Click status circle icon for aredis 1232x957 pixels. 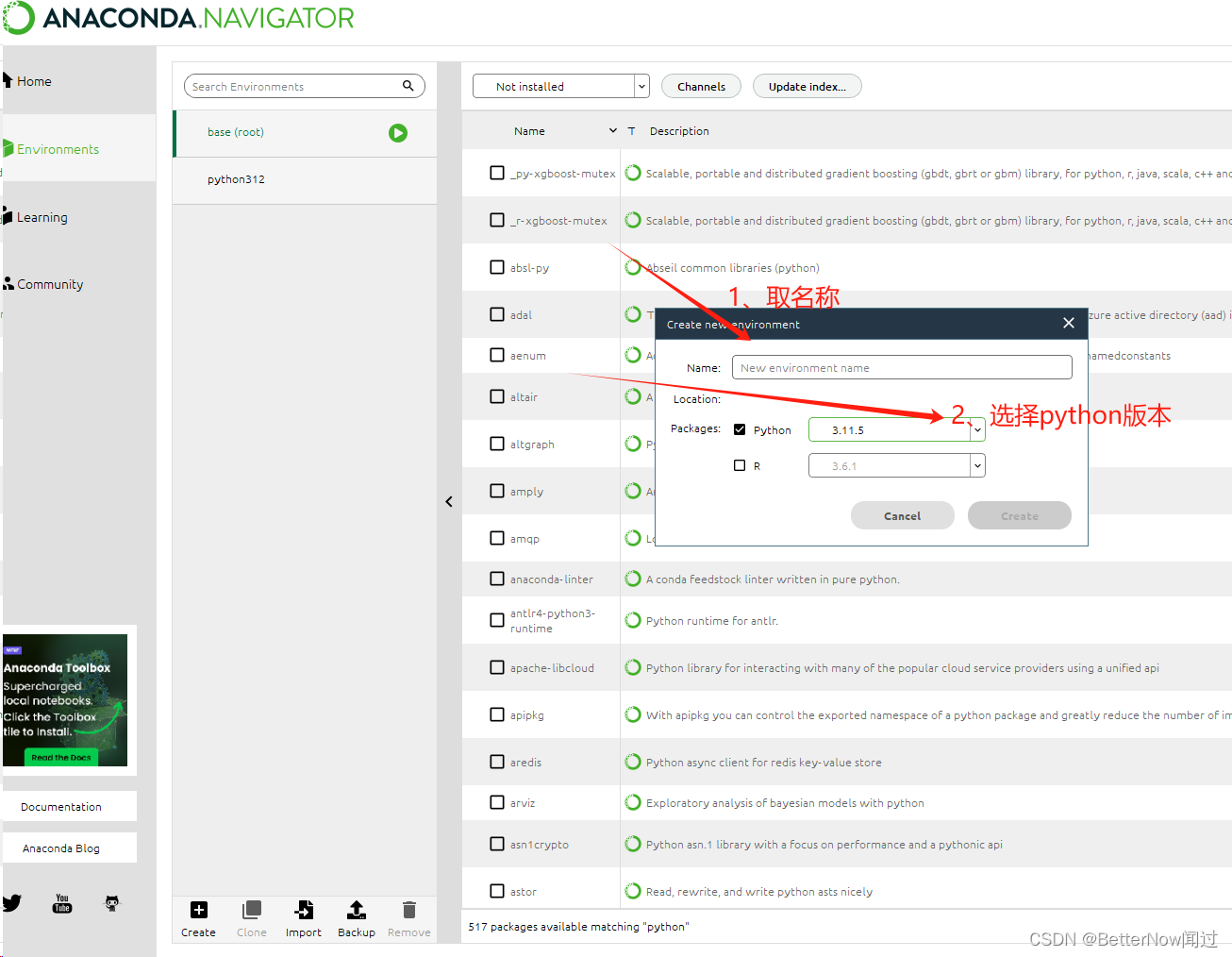[633, 762]
